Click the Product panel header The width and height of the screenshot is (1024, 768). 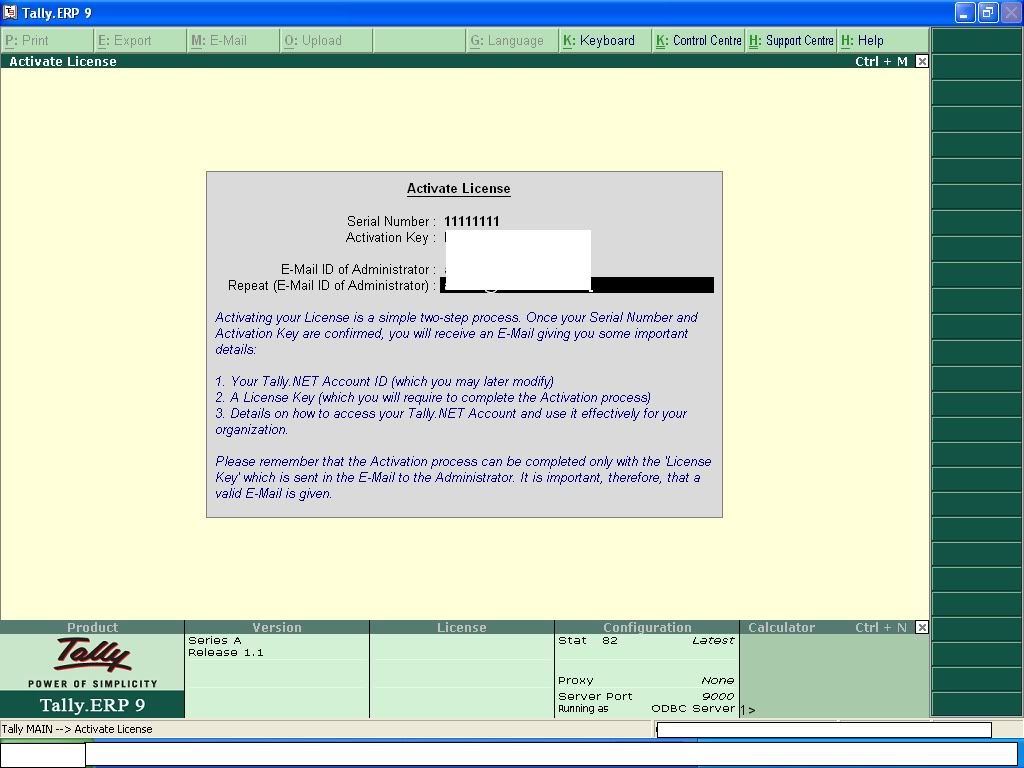click(92, 628)
